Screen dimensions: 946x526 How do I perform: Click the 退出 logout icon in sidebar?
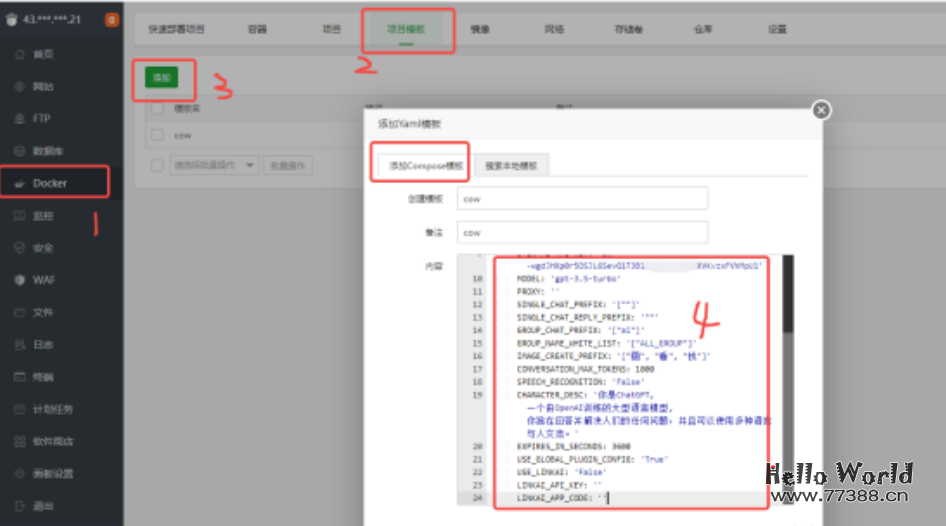point(19,506)
